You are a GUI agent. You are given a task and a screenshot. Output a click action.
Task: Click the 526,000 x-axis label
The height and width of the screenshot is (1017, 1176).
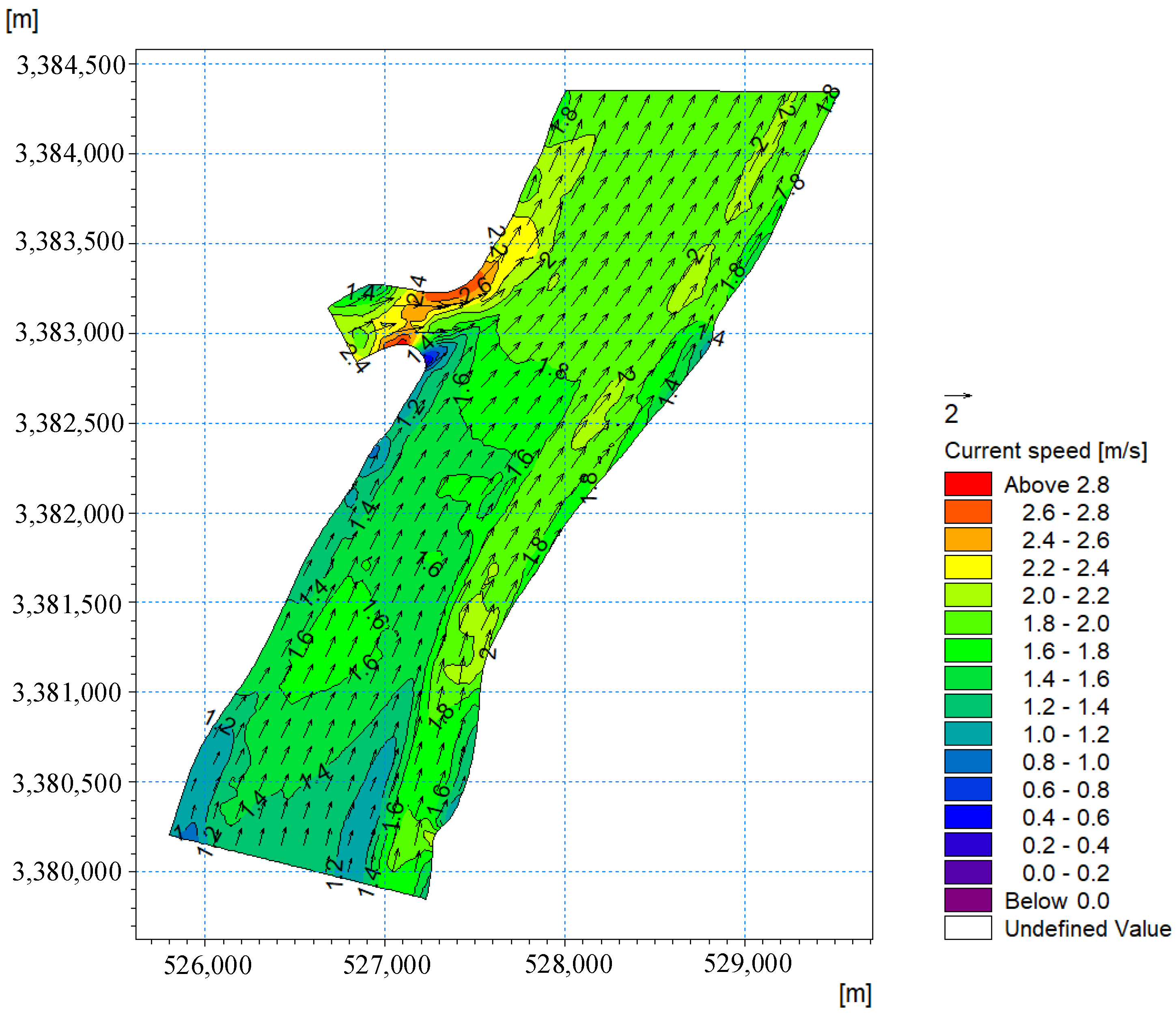207,965
